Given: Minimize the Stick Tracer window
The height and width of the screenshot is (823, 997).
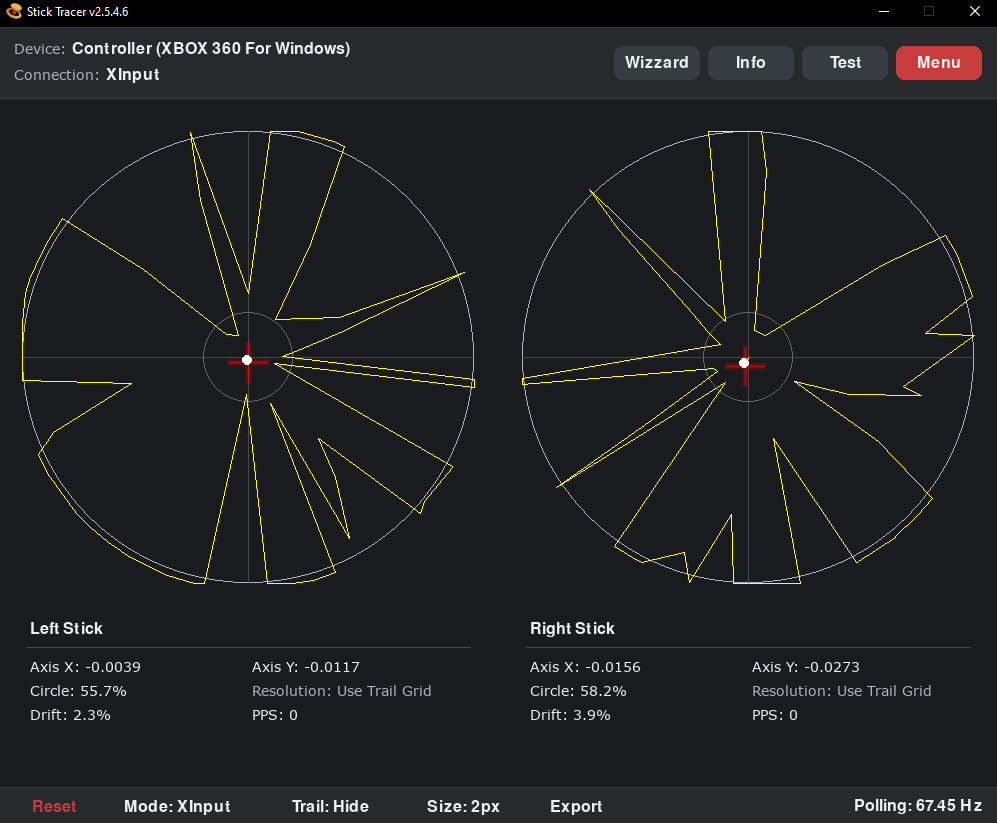Looking at the screenshot, I should pyautogui.click(x=884, y=11).
